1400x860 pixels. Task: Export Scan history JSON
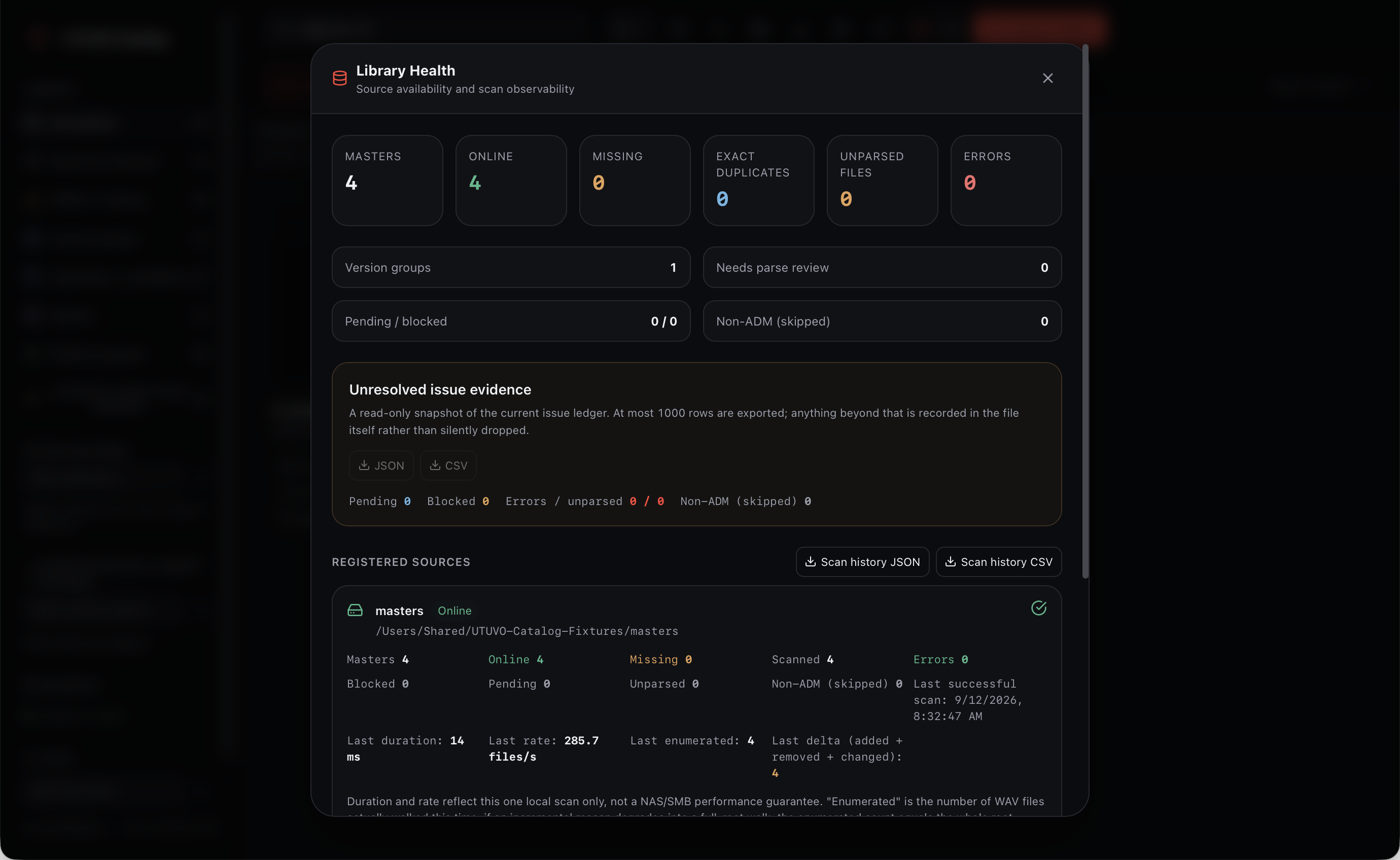862,562
